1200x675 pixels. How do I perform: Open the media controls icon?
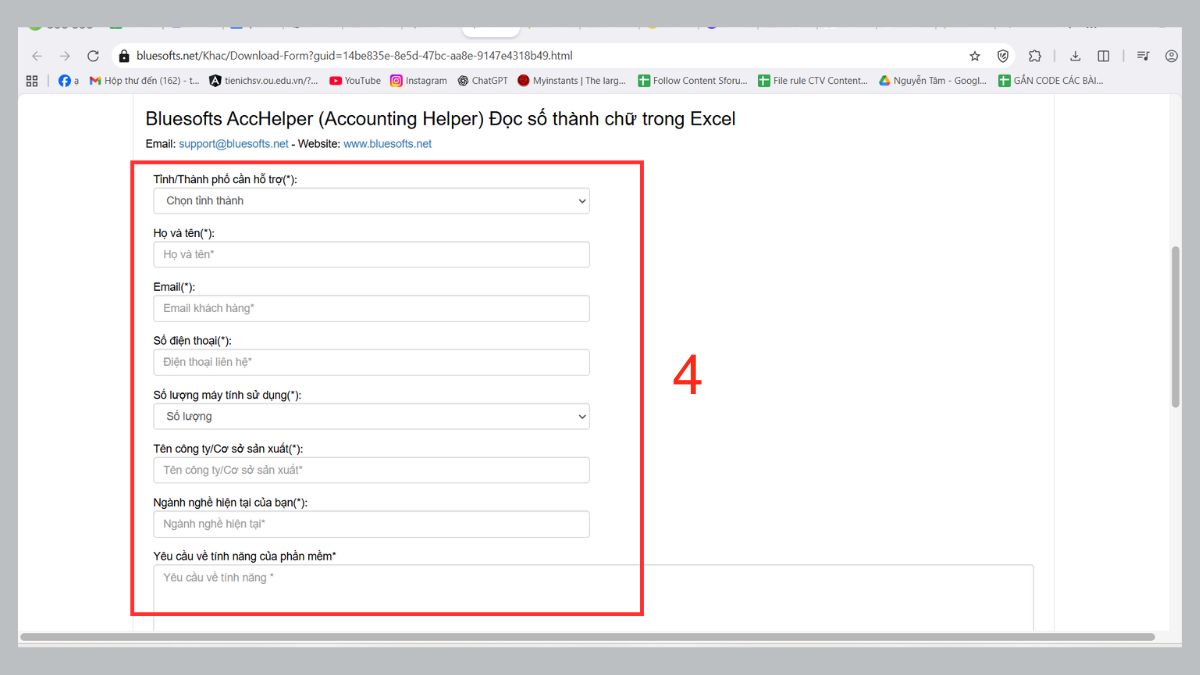pyautogui.click(x=1143, y=56)
